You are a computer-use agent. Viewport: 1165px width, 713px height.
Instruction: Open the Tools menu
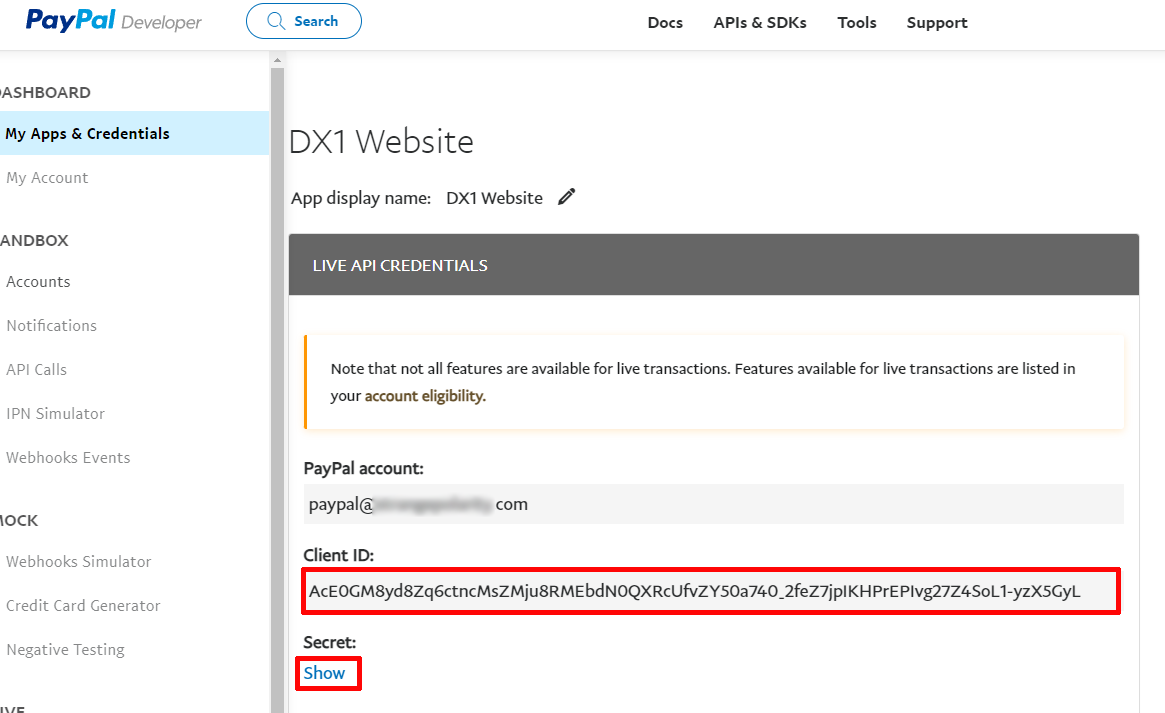(857, 23)
